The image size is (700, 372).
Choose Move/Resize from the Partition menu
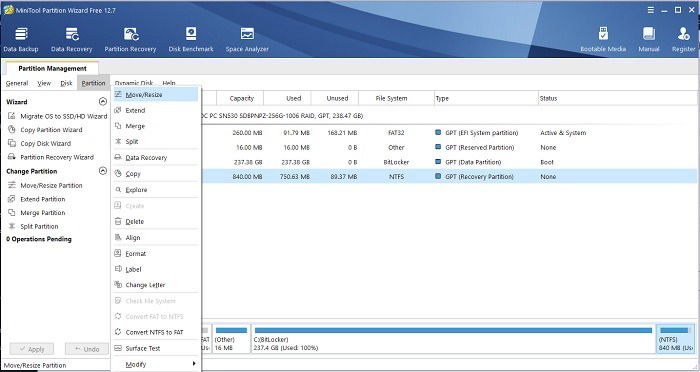pyautogui.click(x=155, y=95)
